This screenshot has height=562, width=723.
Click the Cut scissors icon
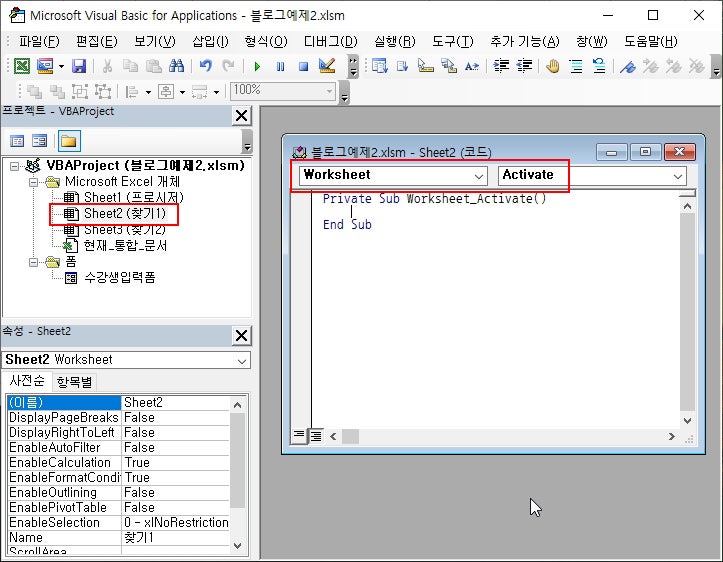(107, 66)
